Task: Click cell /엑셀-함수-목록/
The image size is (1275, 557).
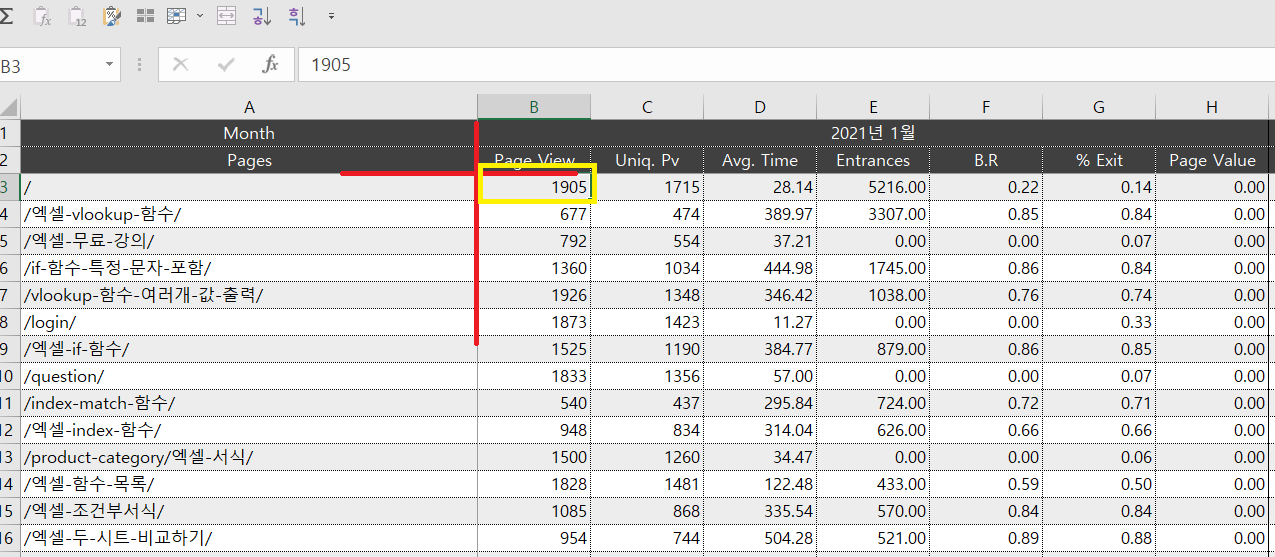Action: coord(249,484)
